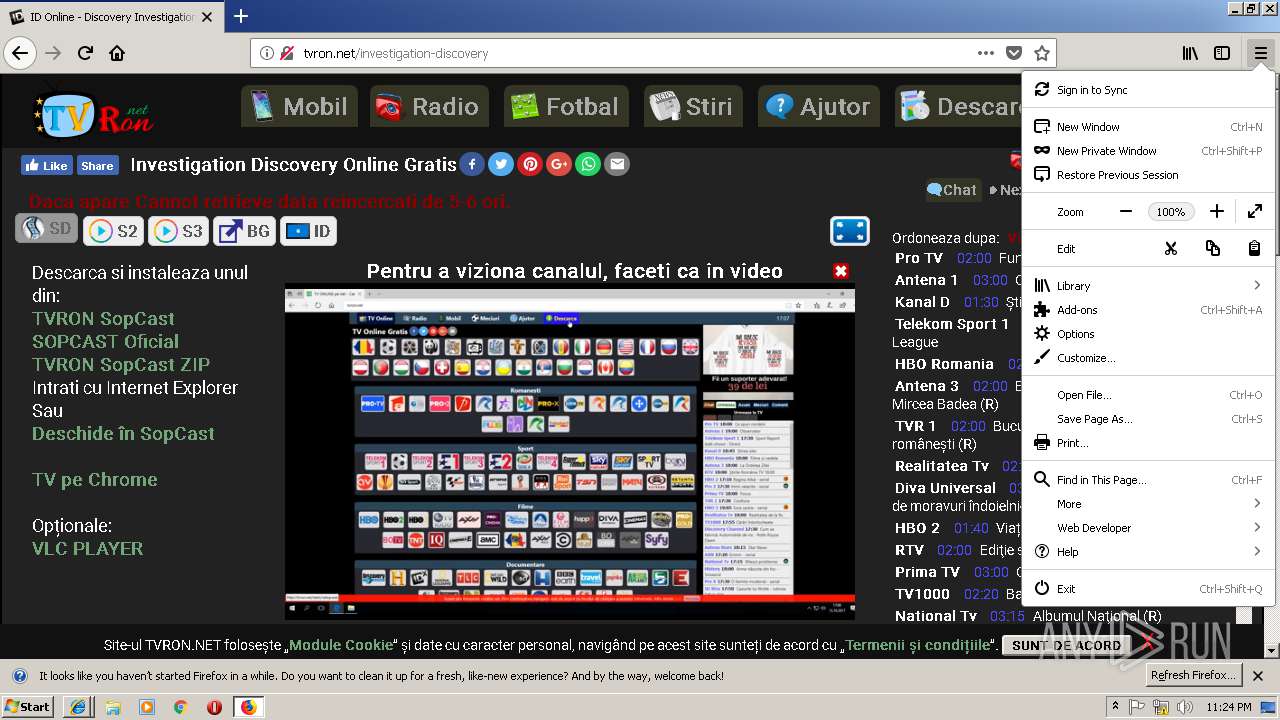Share page on Facebook round icon

472,164
